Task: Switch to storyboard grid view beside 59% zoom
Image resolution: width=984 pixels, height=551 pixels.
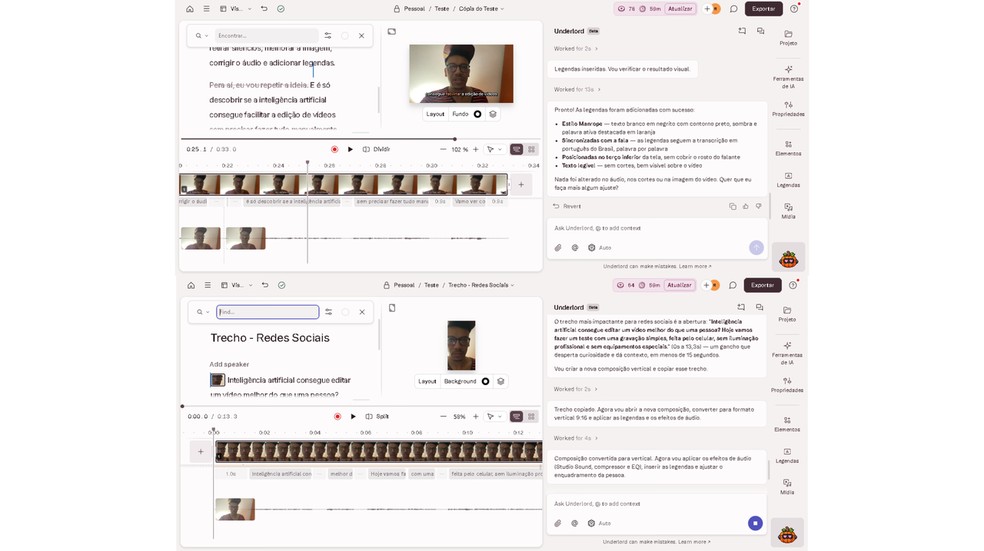Action: 532,417
